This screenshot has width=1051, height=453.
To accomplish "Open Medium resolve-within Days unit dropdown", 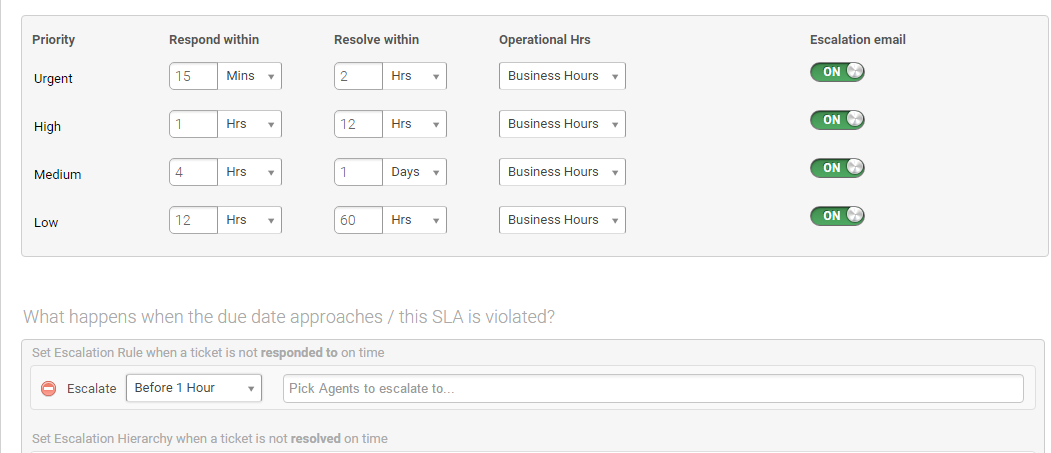I will click(414, 172).
